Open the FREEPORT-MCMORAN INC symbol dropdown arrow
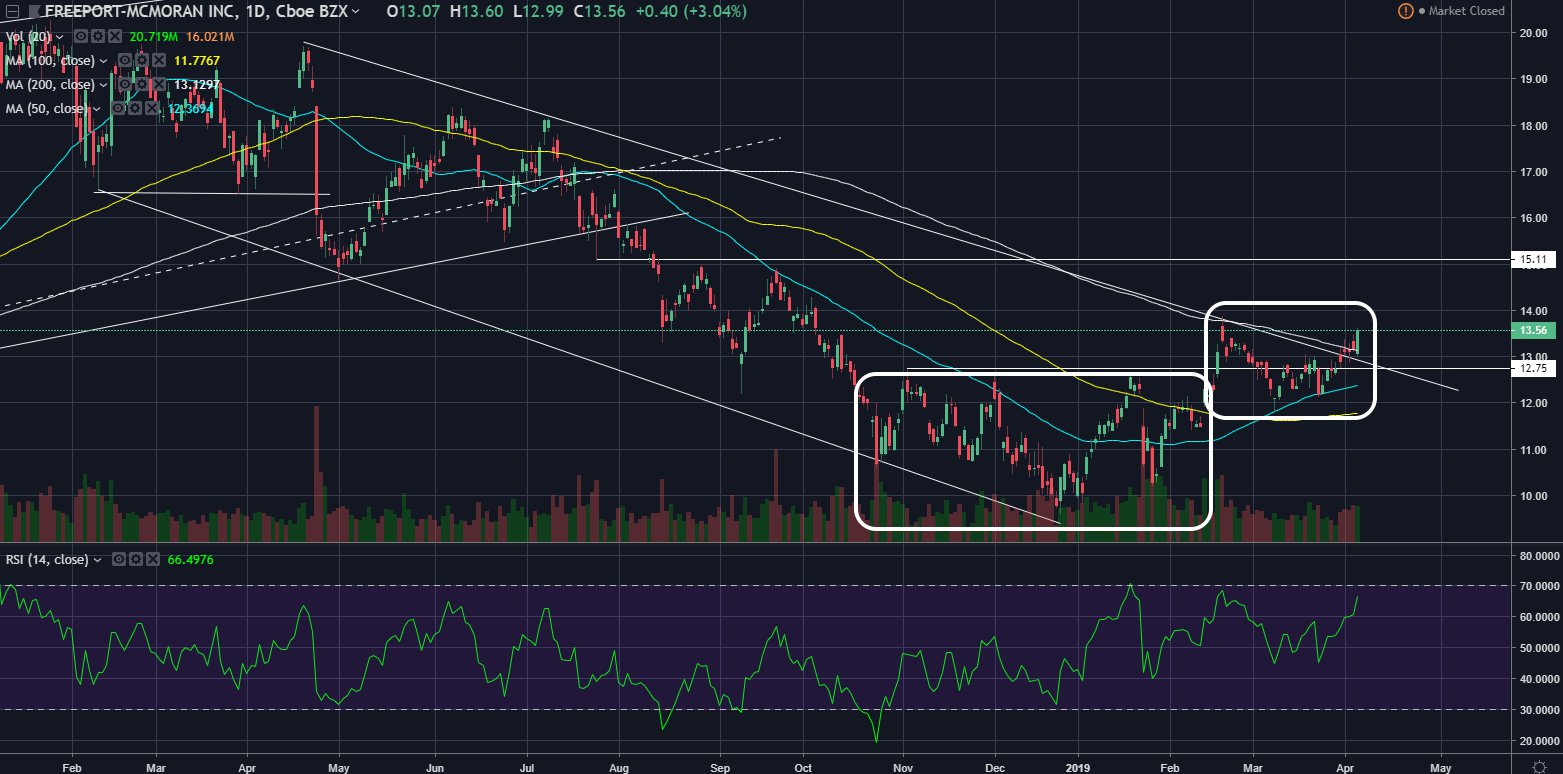Viewport: 1563px width, 774px height. point(355,11)
